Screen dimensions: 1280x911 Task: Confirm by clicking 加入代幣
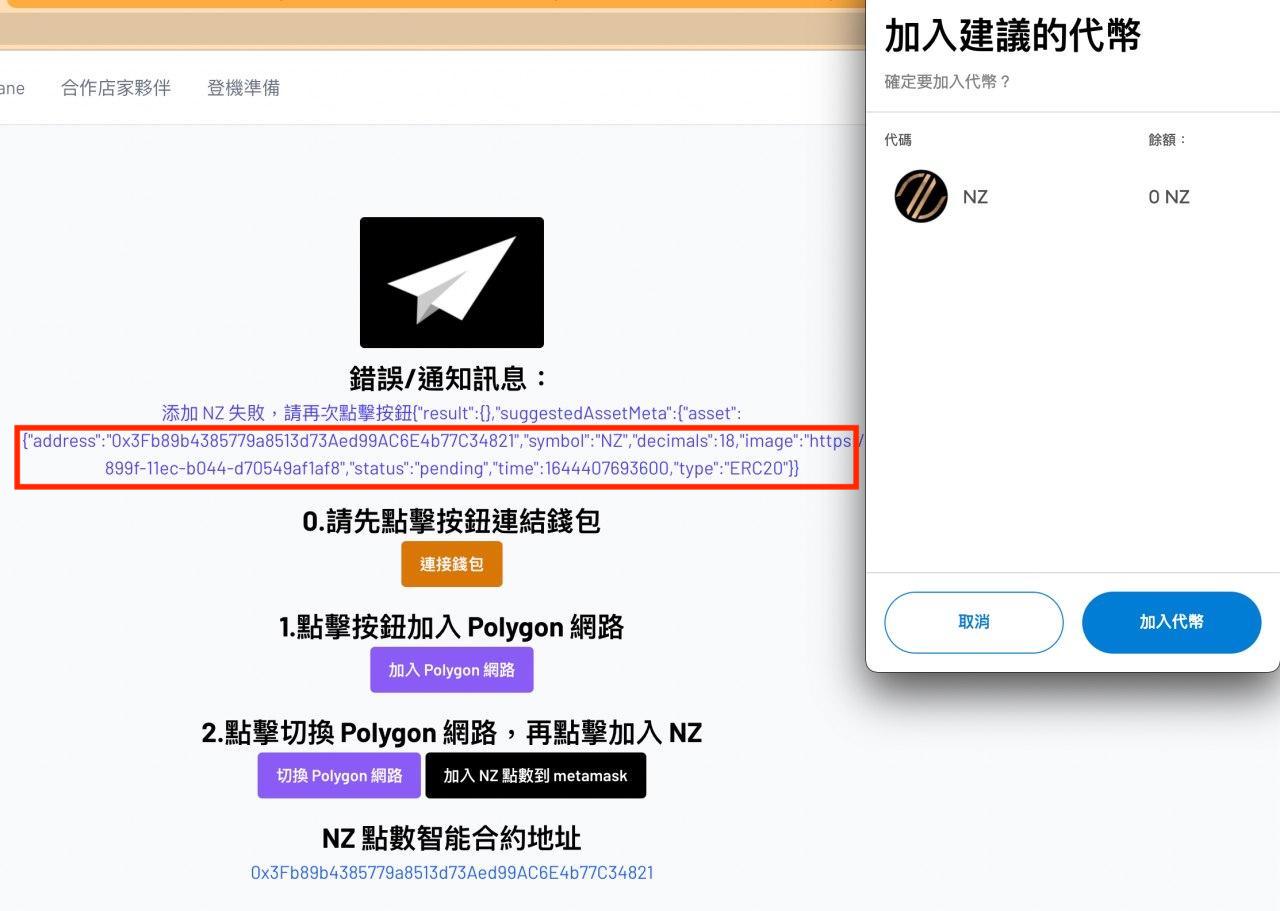coord(1171,622)
